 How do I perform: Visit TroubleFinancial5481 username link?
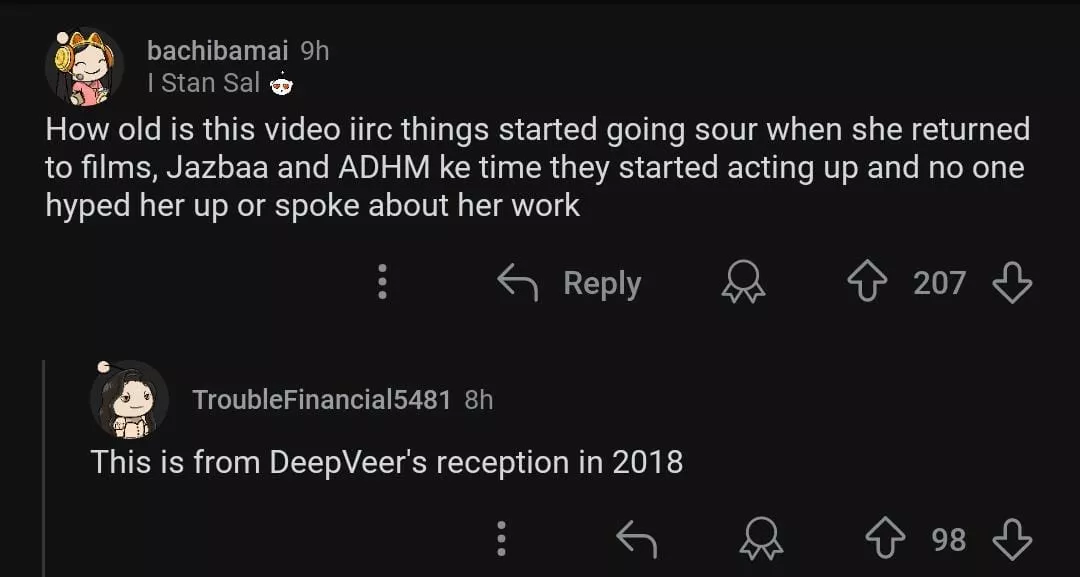click(321, 400)
